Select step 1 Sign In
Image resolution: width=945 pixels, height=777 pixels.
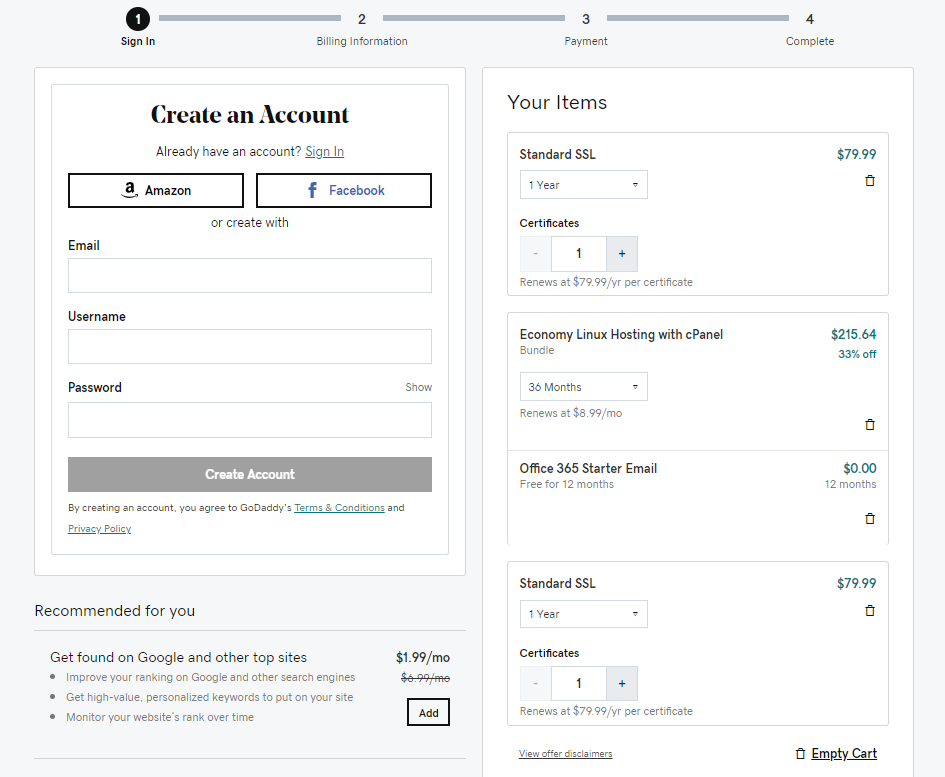pos(137,28)
